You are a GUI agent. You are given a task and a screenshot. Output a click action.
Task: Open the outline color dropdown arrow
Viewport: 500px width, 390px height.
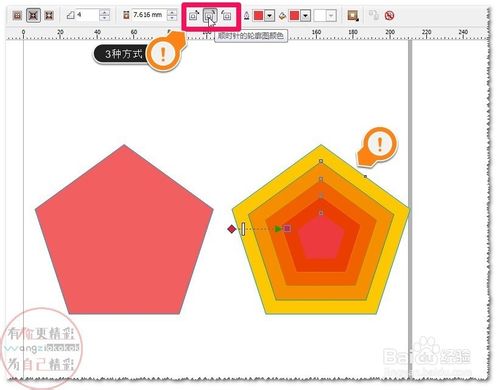point(270,15)
